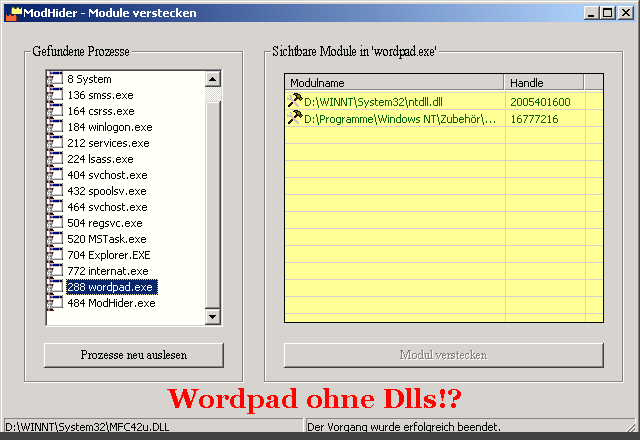Click handle value 2005401600
640x440 pixels.
click(x=540, y=102)
